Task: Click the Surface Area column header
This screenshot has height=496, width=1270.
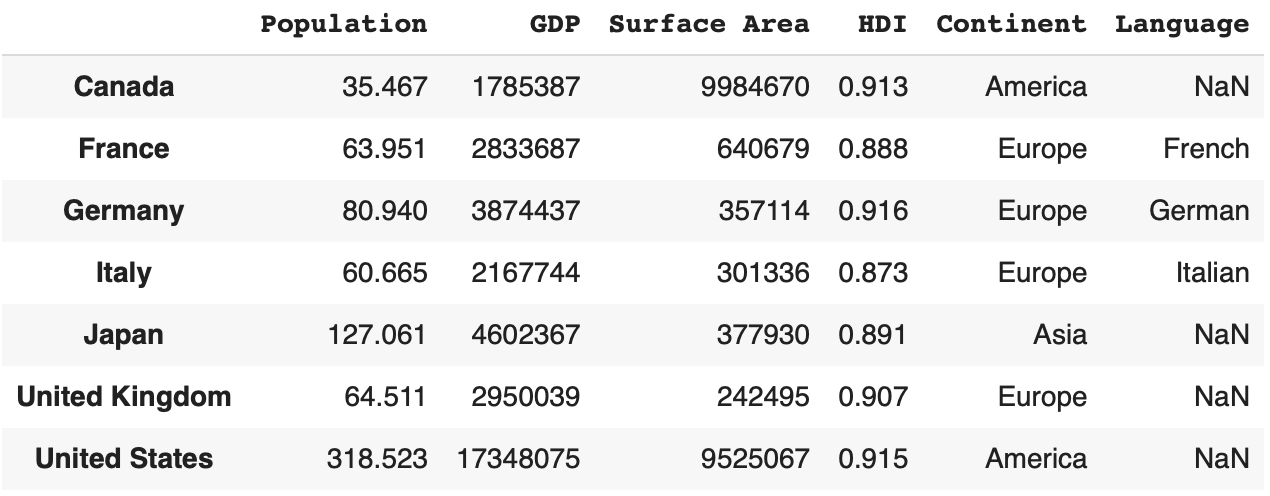Action: 709,24
